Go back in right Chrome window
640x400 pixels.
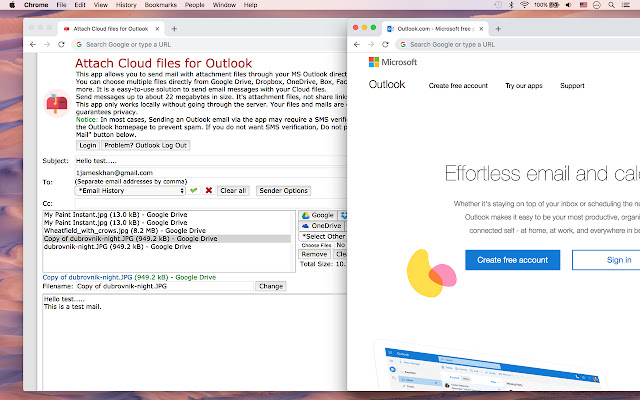coord(357,44)
